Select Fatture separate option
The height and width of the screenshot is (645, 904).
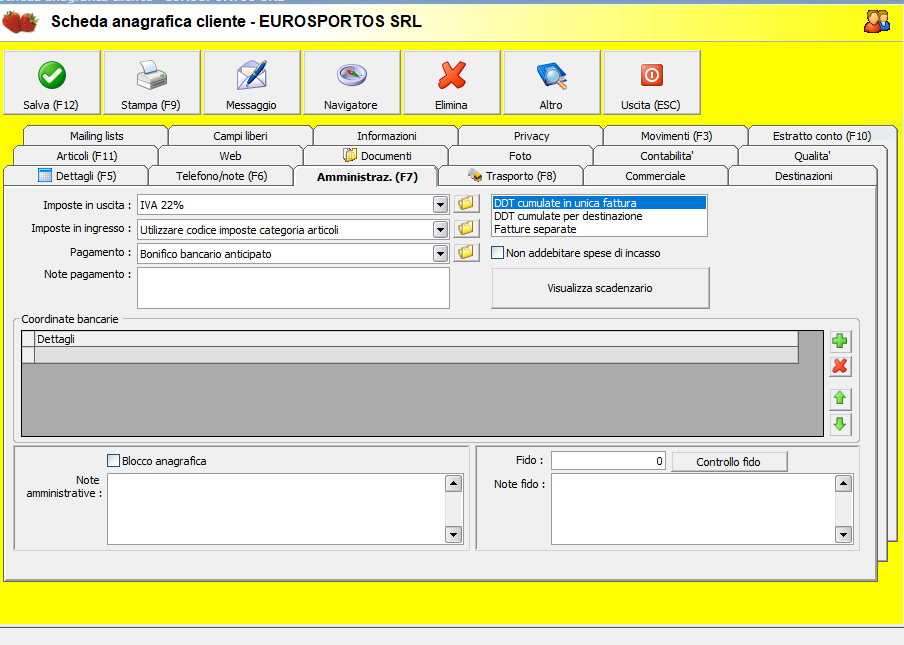point(599,229)
